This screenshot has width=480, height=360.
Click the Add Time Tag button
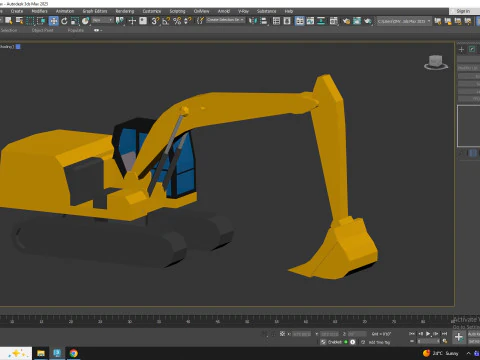379,342
